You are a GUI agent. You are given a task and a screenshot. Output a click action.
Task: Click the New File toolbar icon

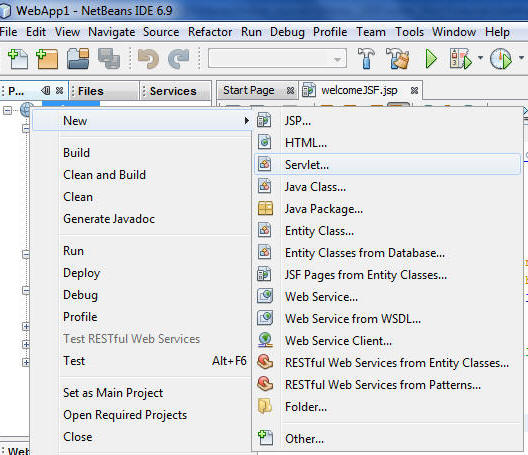[x=18, y=59]
